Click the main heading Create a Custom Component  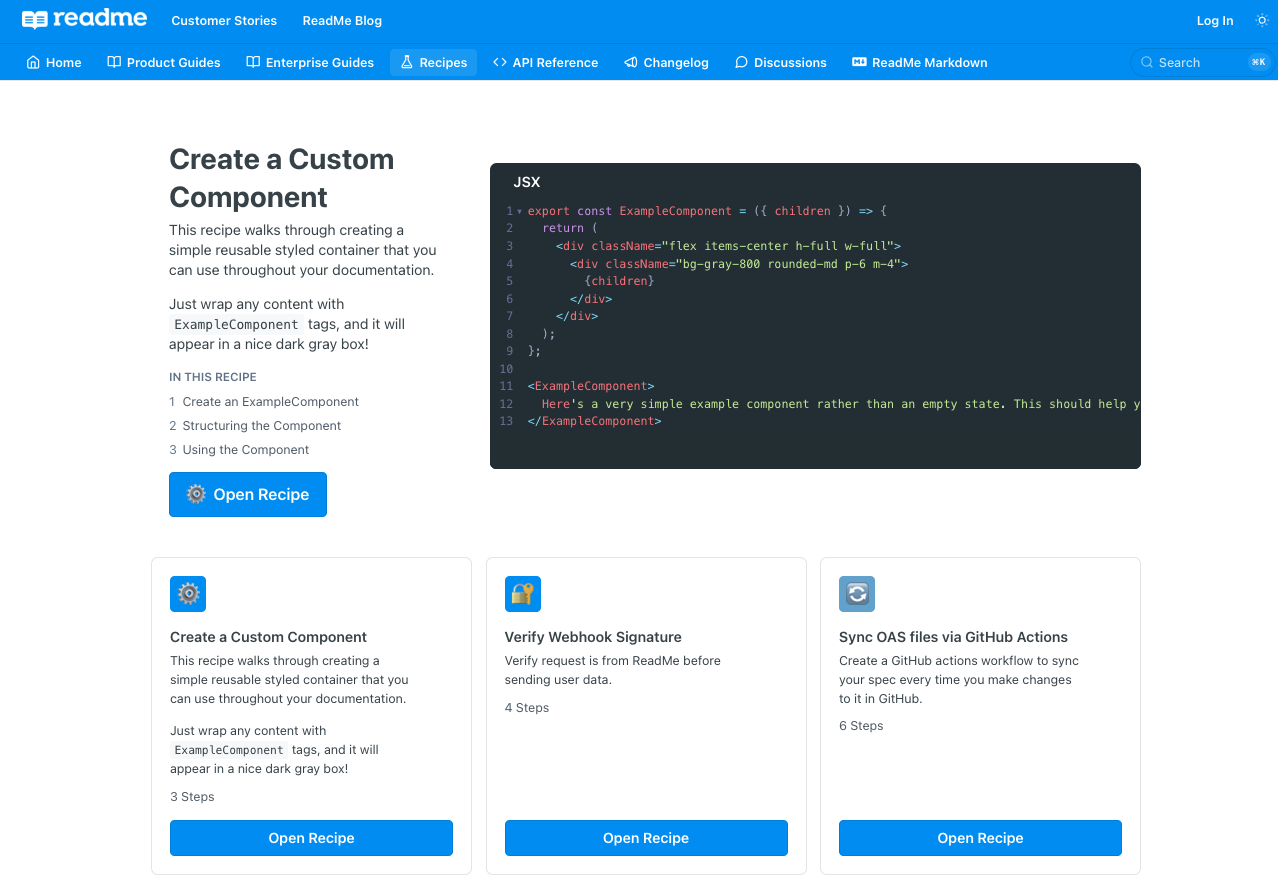pyautogui.click(x=281, y=178)
